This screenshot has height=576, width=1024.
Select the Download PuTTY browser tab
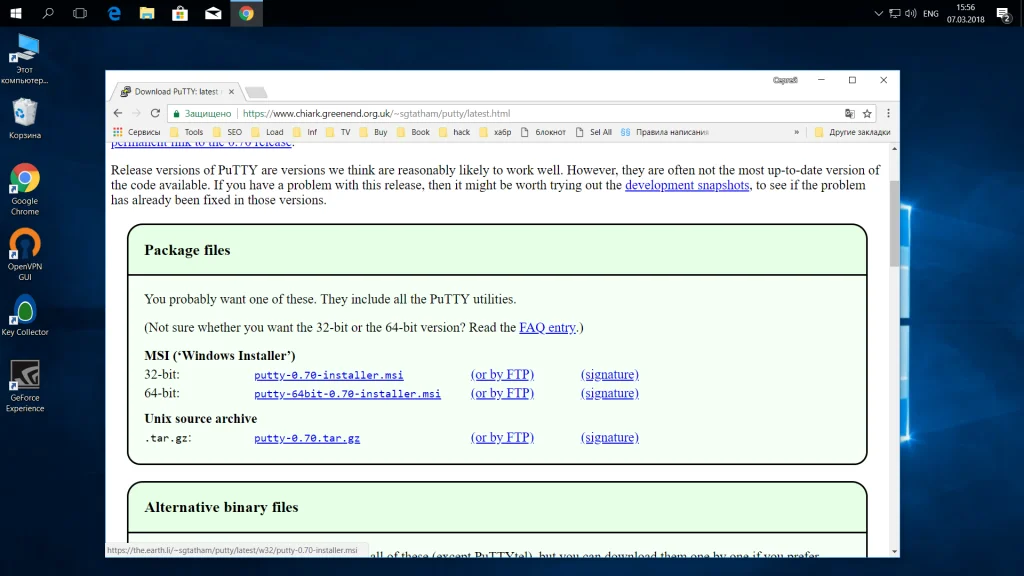(175, 91)
